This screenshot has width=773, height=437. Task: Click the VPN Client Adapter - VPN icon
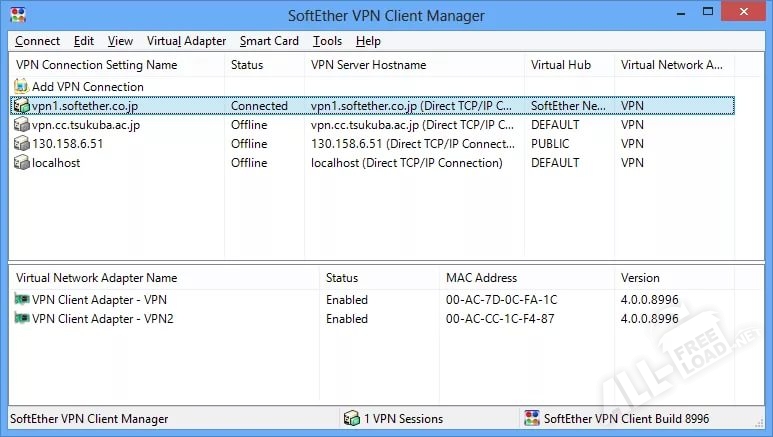coord(22,299)
